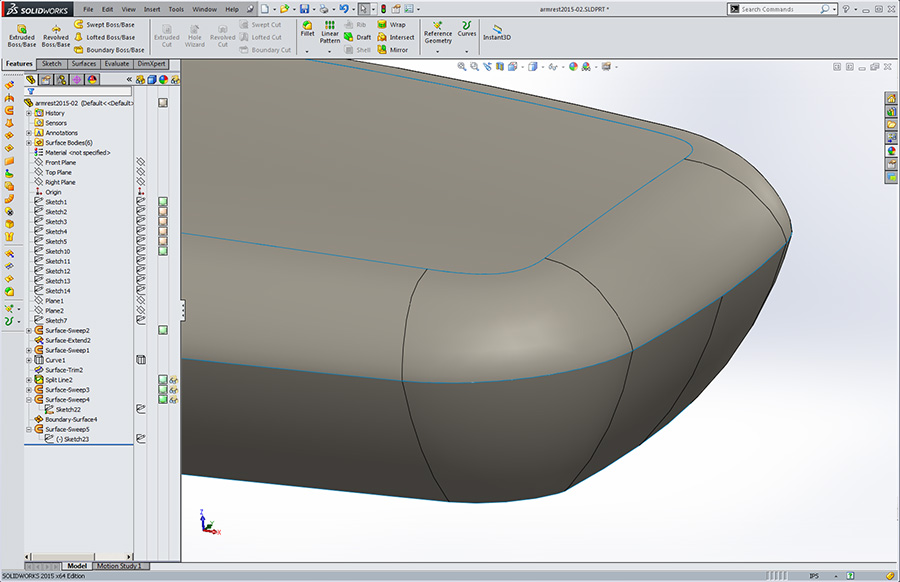Viewport: 900px width, 582px height.
Task: Toggle display state box for Sketch1
Action: 162,202
